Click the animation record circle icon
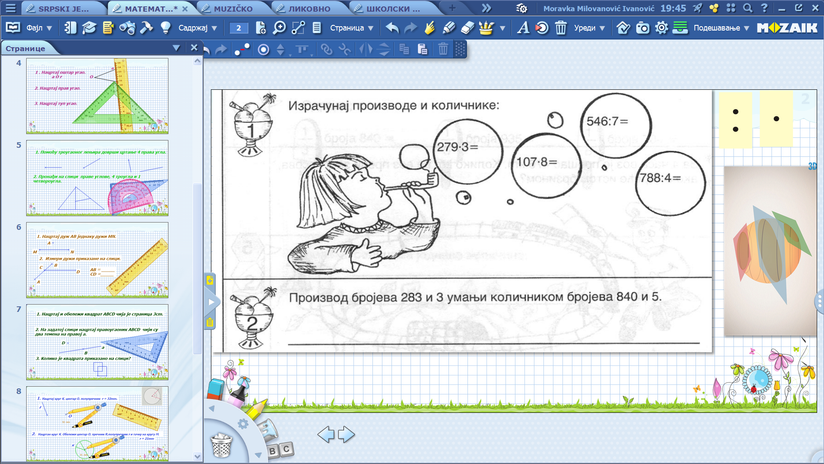 pos(542,28)
